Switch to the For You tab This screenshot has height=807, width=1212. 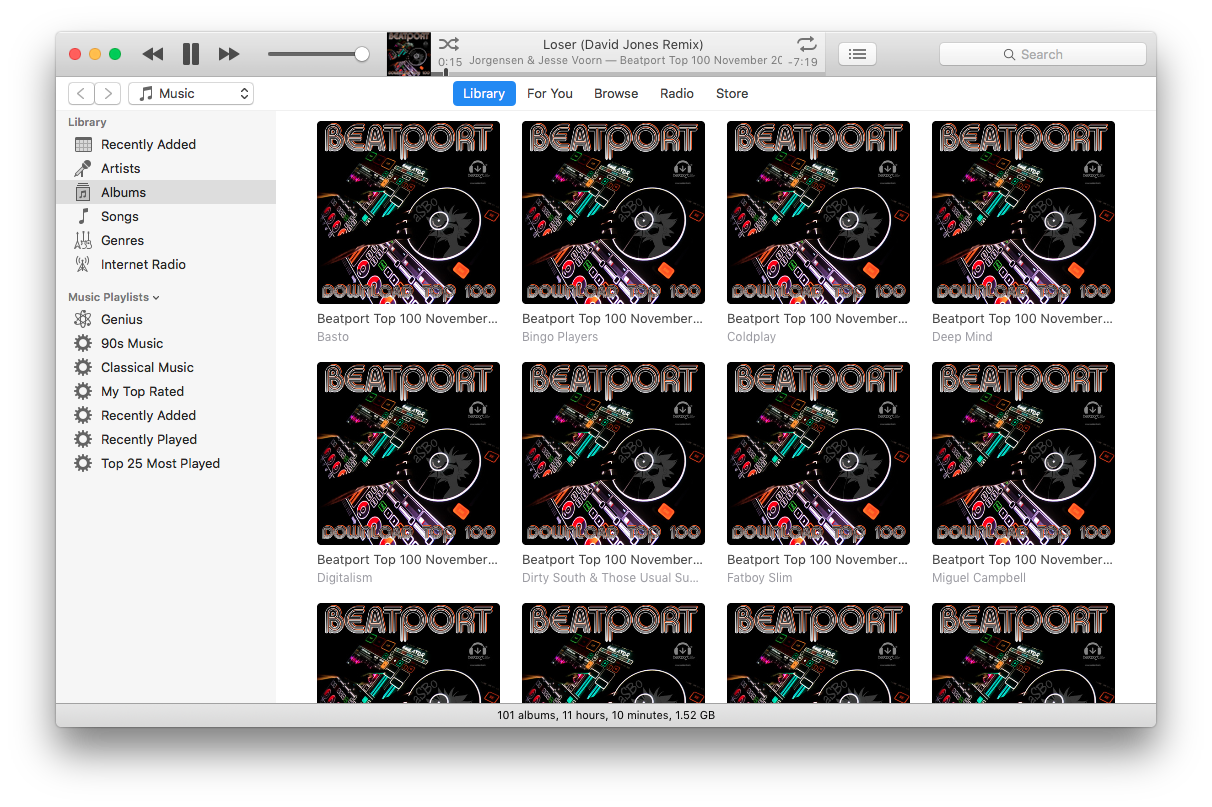[x=550, y=93]
